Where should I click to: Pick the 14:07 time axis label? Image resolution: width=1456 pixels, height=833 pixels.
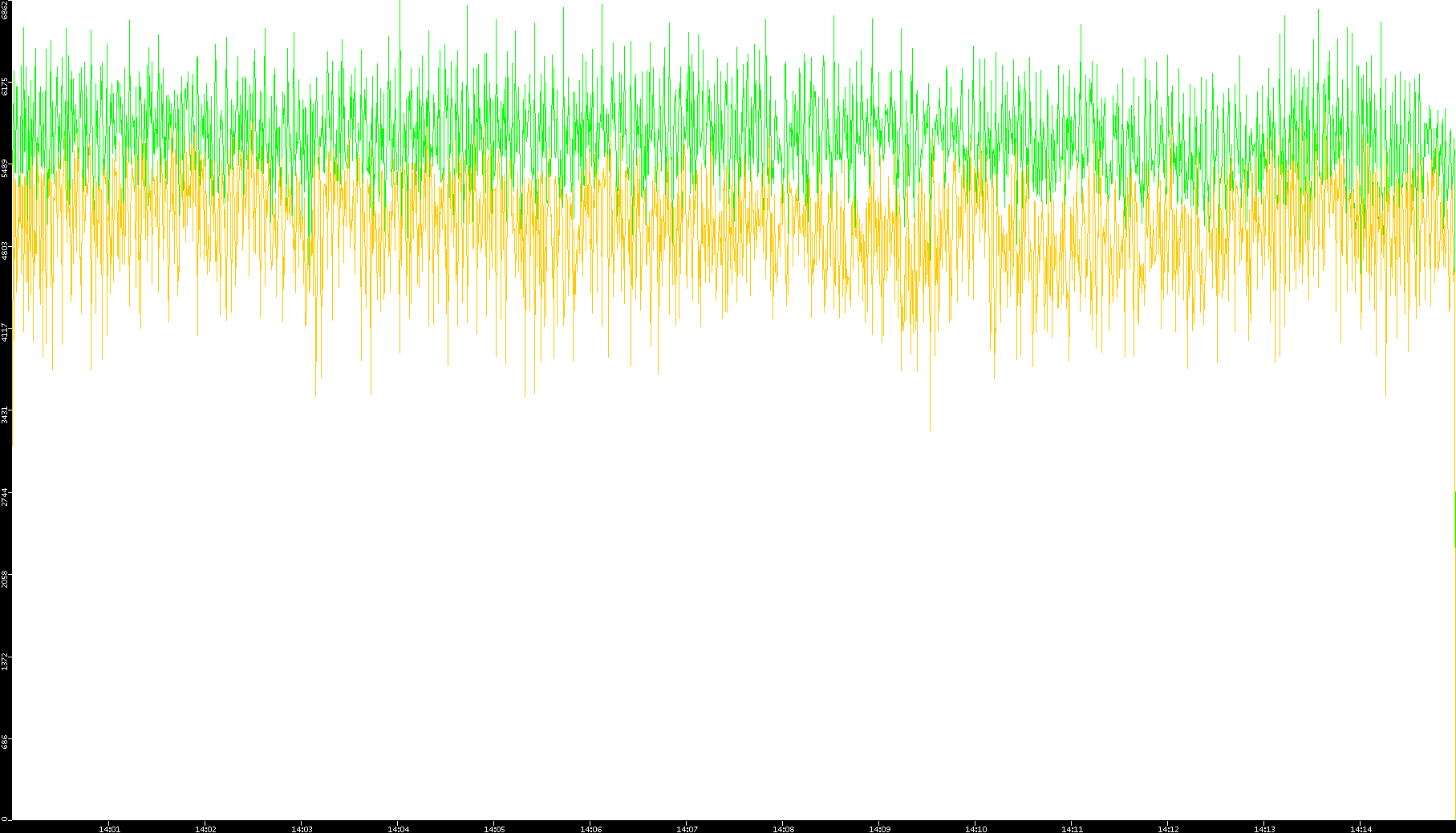point(687,829)
